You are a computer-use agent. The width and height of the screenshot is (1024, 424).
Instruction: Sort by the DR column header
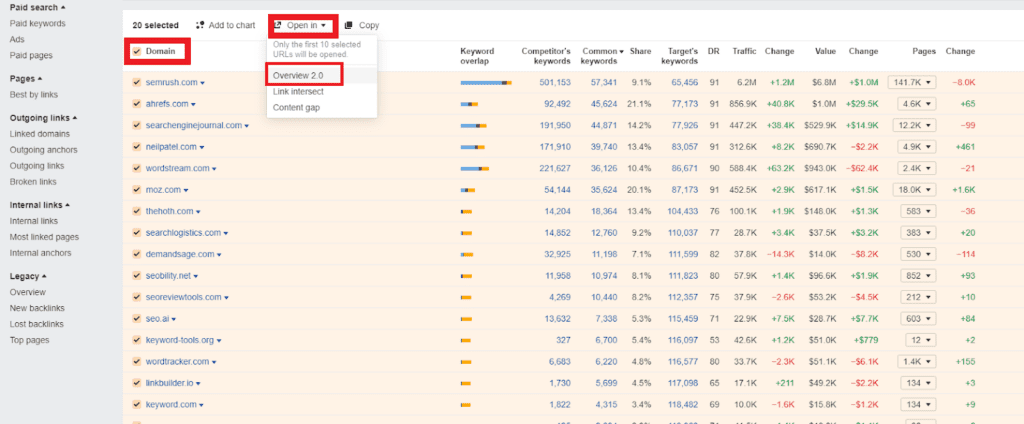(713, 52)
